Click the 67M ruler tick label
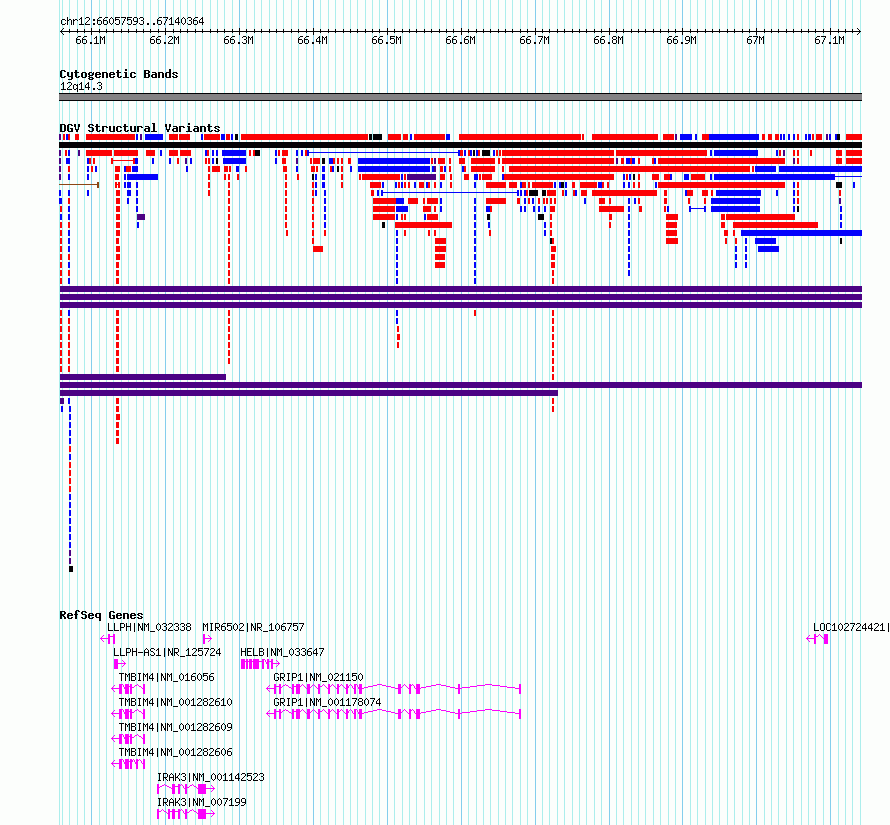This screenshot has height=825, width=890. (755, 40)
